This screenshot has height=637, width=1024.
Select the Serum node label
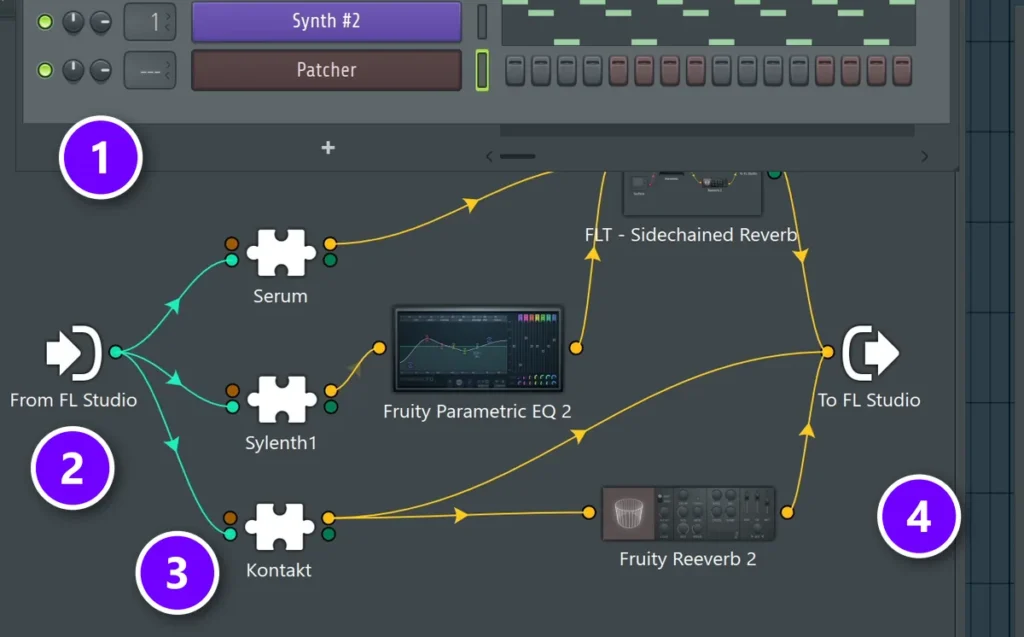[280, 296]
